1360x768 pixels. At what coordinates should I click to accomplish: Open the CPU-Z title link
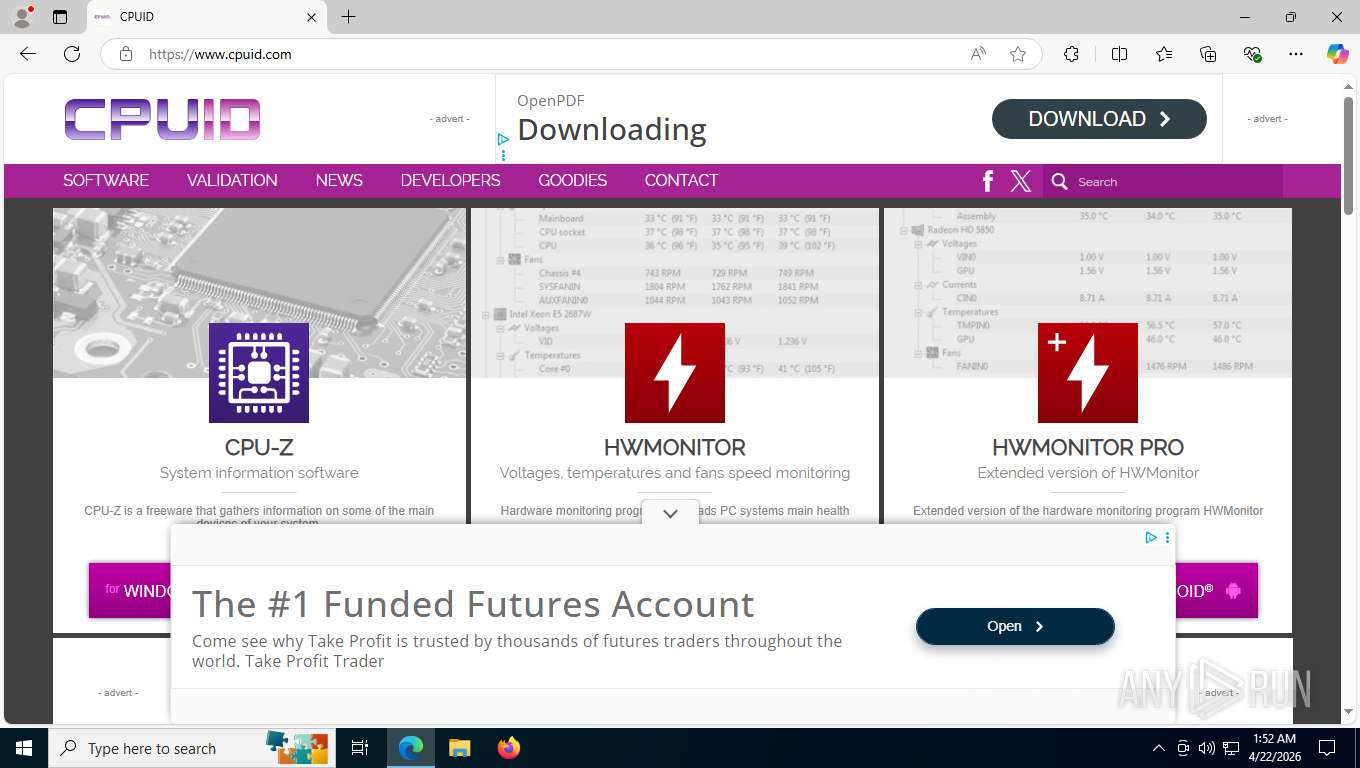259,448
